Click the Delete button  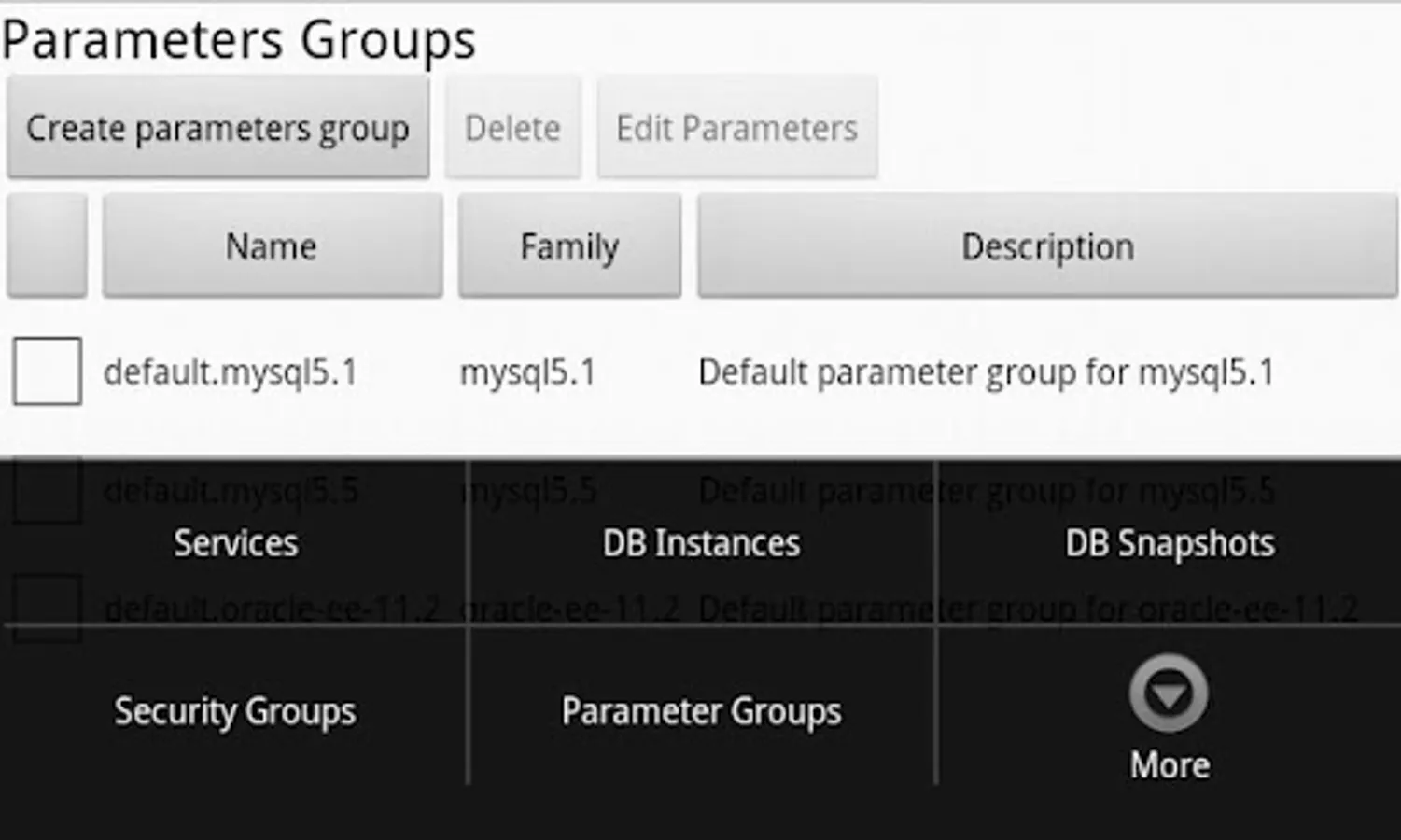[x=512, y=128]
